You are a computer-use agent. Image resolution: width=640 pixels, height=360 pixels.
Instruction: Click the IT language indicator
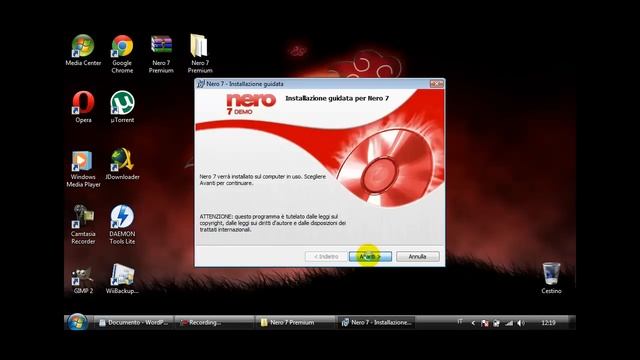click(460, 322)
